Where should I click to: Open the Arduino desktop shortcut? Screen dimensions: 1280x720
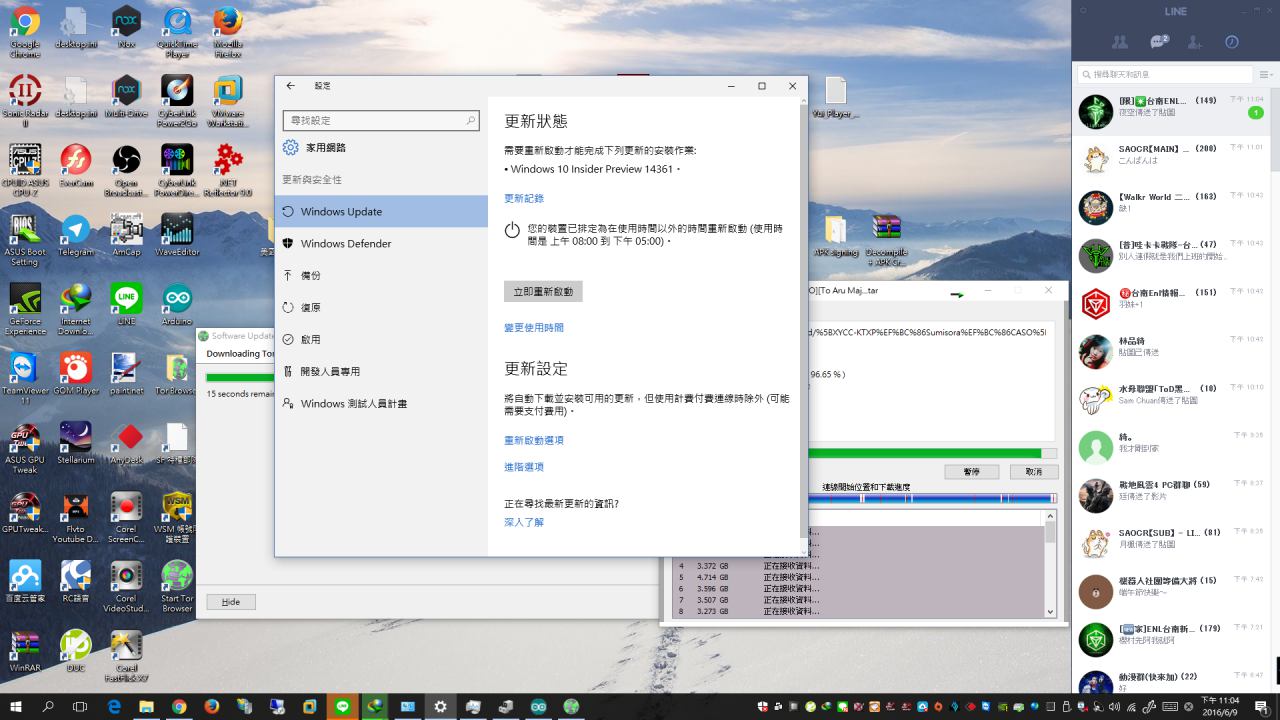[177, 301]
